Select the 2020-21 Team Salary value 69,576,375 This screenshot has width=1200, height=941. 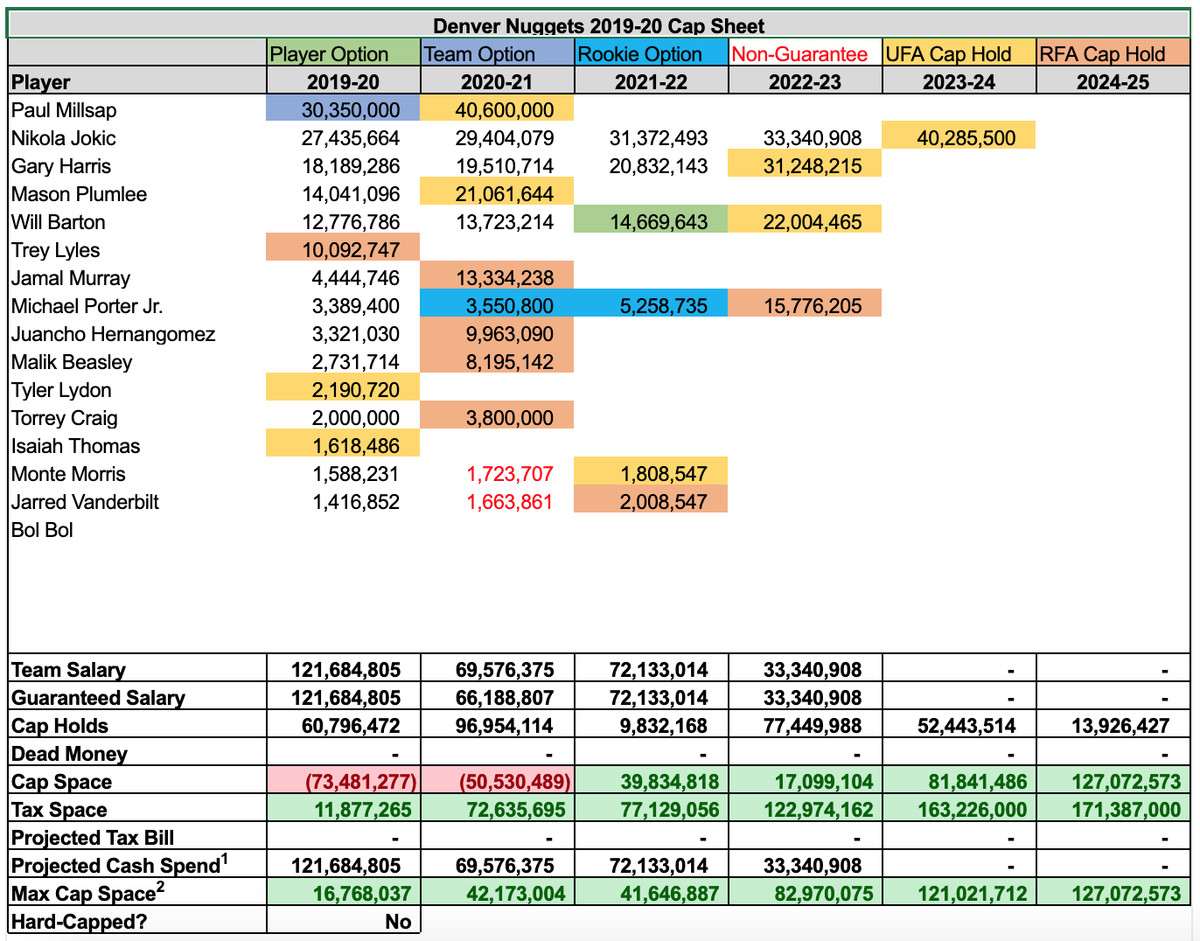[x=497, y=669]
